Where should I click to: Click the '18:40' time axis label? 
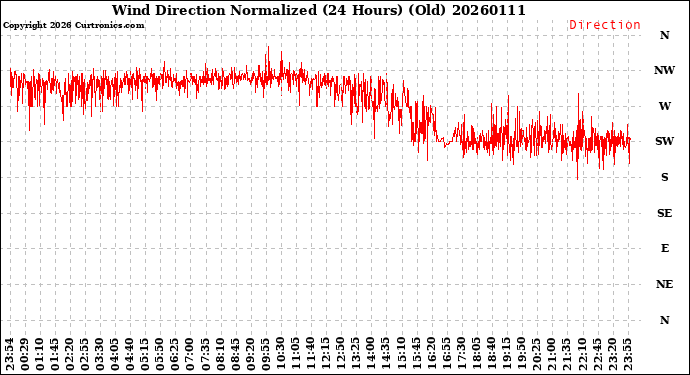click(492, 354)
